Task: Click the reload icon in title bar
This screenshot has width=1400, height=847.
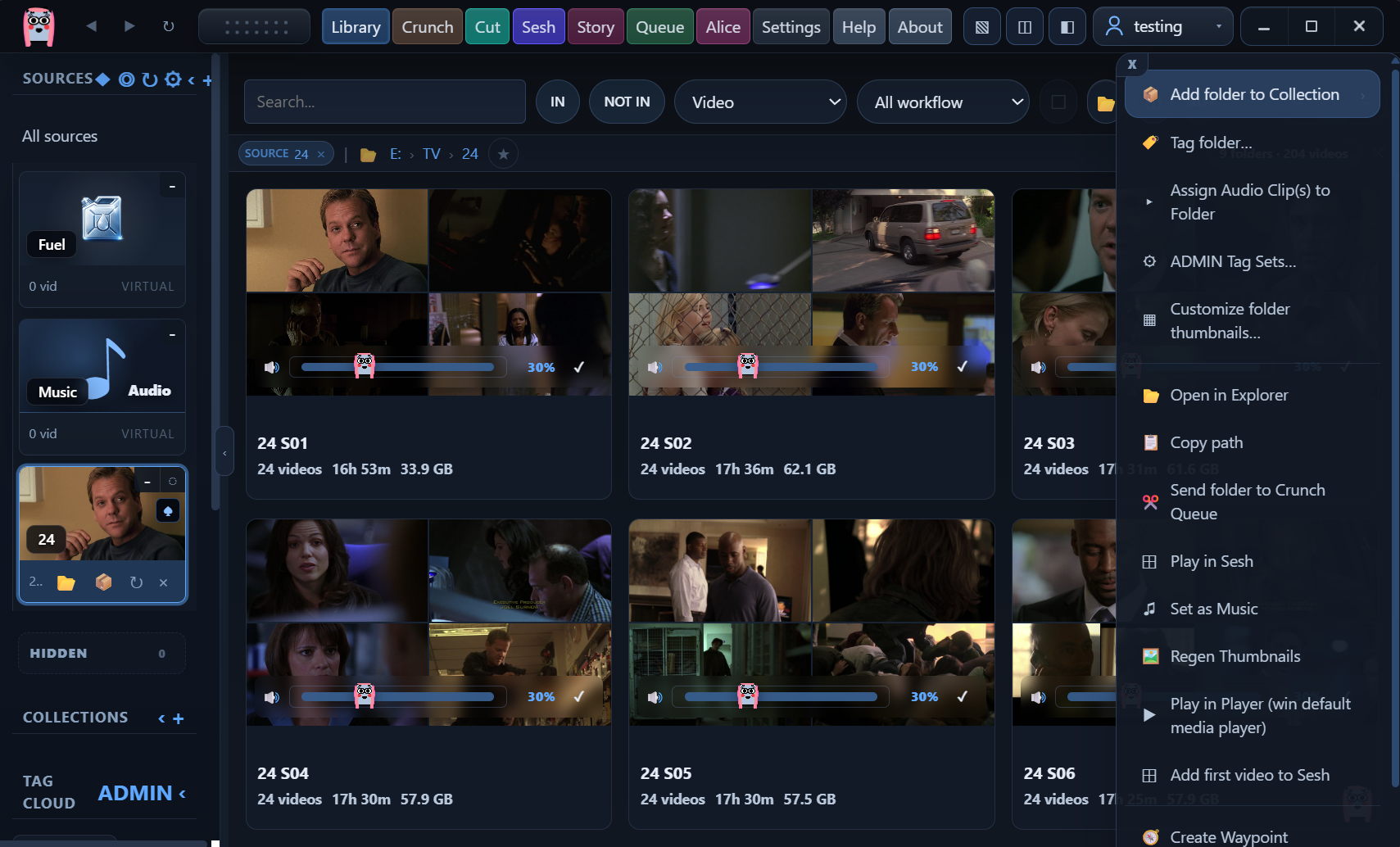Action: pyautogui.click(x=168, y=26)
